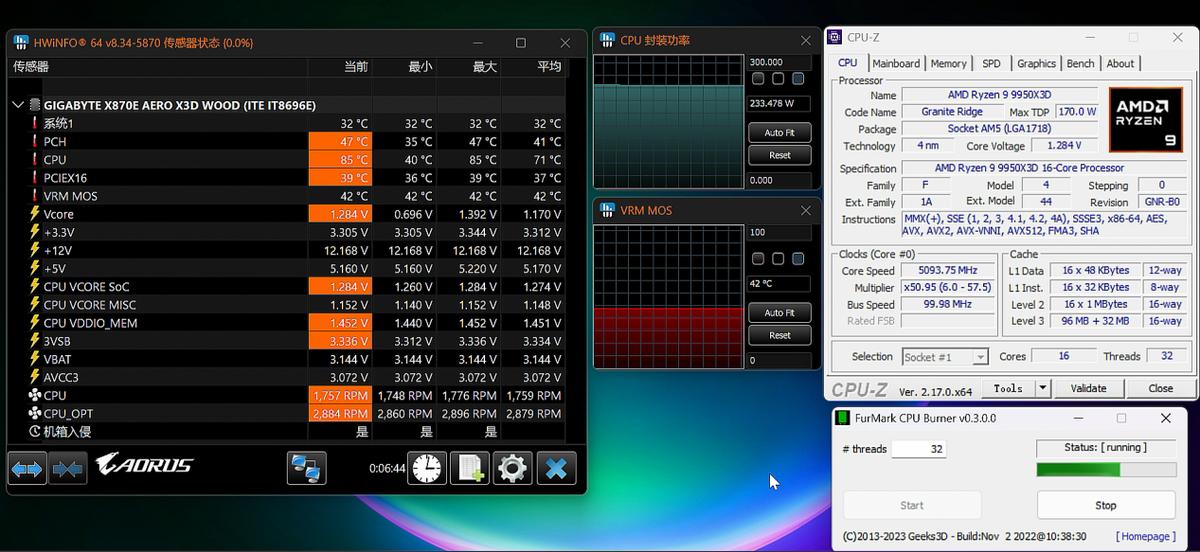Toggle the blue checkbox in CPU power graph
This screenshot has width=1200, height=552.
[x=798, y=79]
